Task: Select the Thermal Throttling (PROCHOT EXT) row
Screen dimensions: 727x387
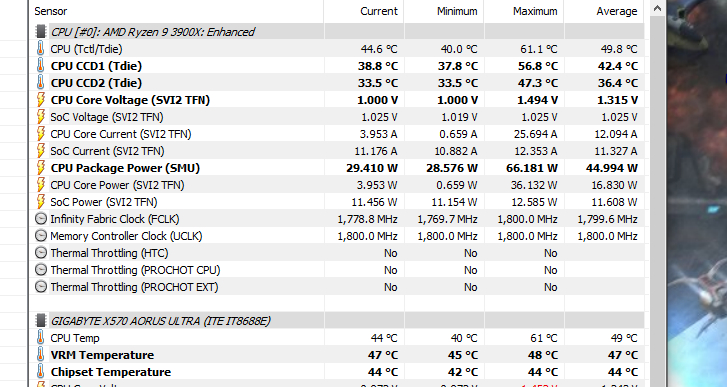Action: pos(337,287)
